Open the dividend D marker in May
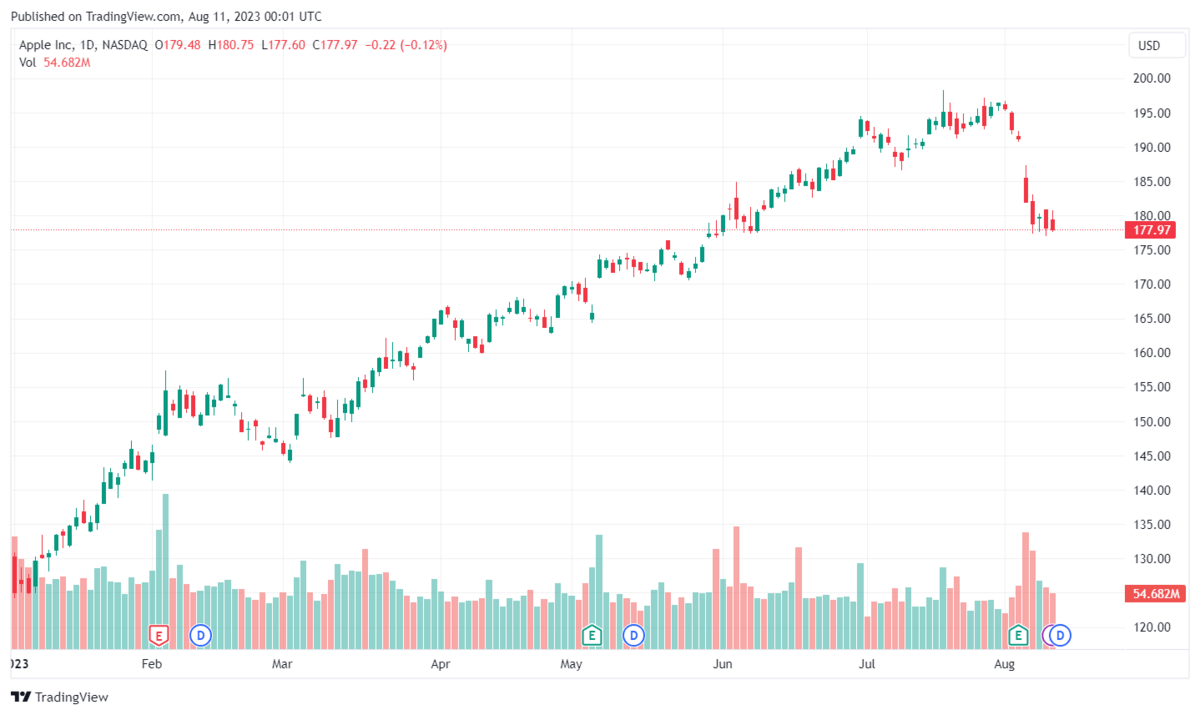The image size is (1200, 715). tap(633, 634)
